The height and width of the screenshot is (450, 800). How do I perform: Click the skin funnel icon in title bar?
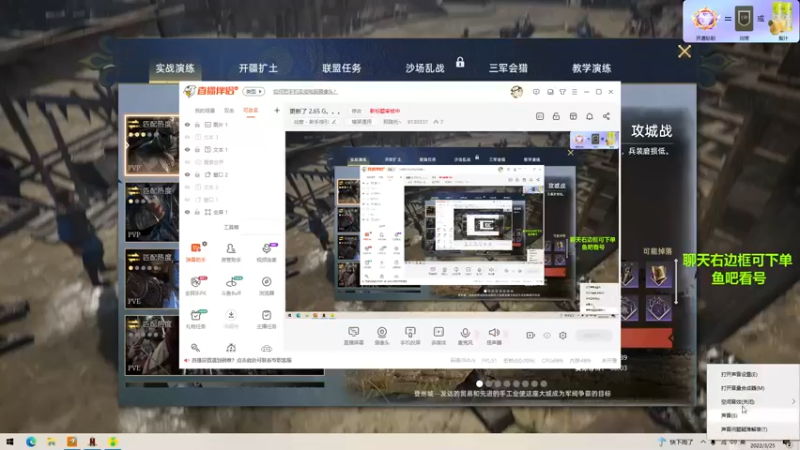[x=562, y=92]
